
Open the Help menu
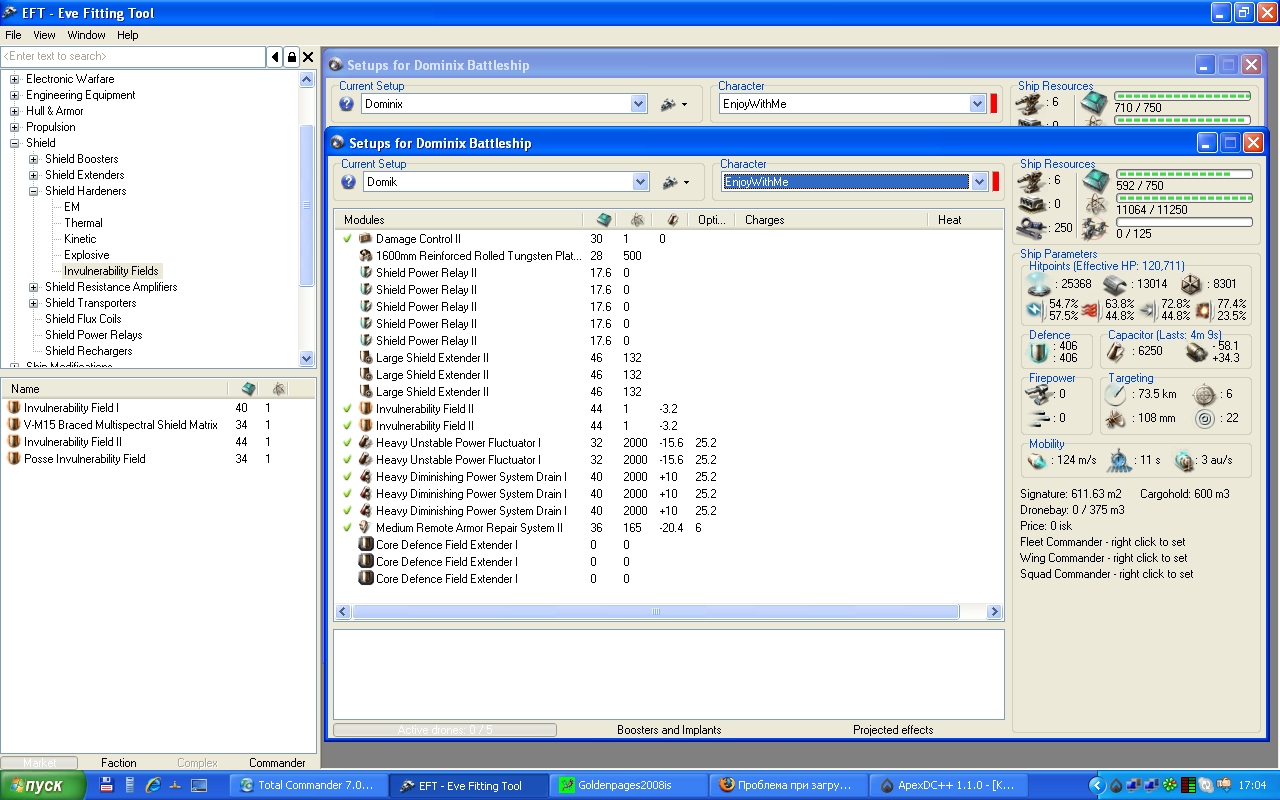[128, 35]
